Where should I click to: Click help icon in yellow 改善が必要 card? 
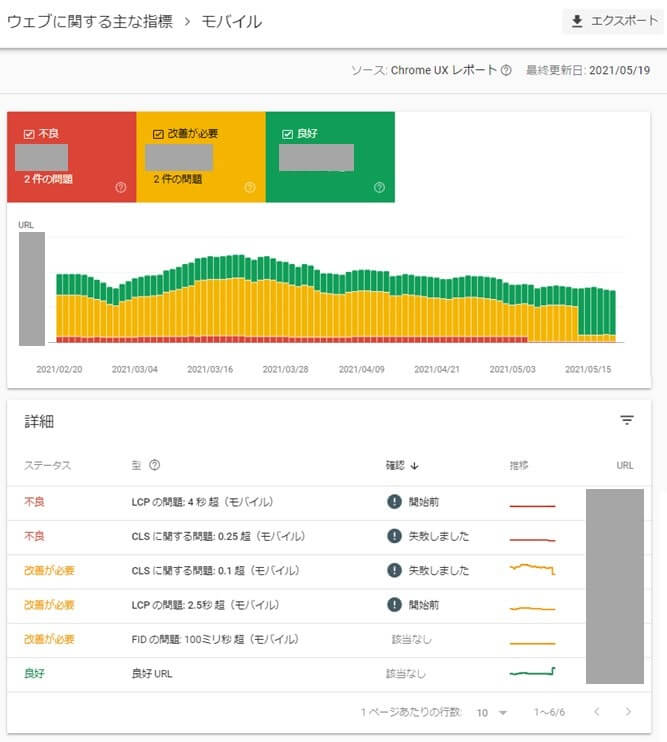pyautogui.click(x=250, y=187)
